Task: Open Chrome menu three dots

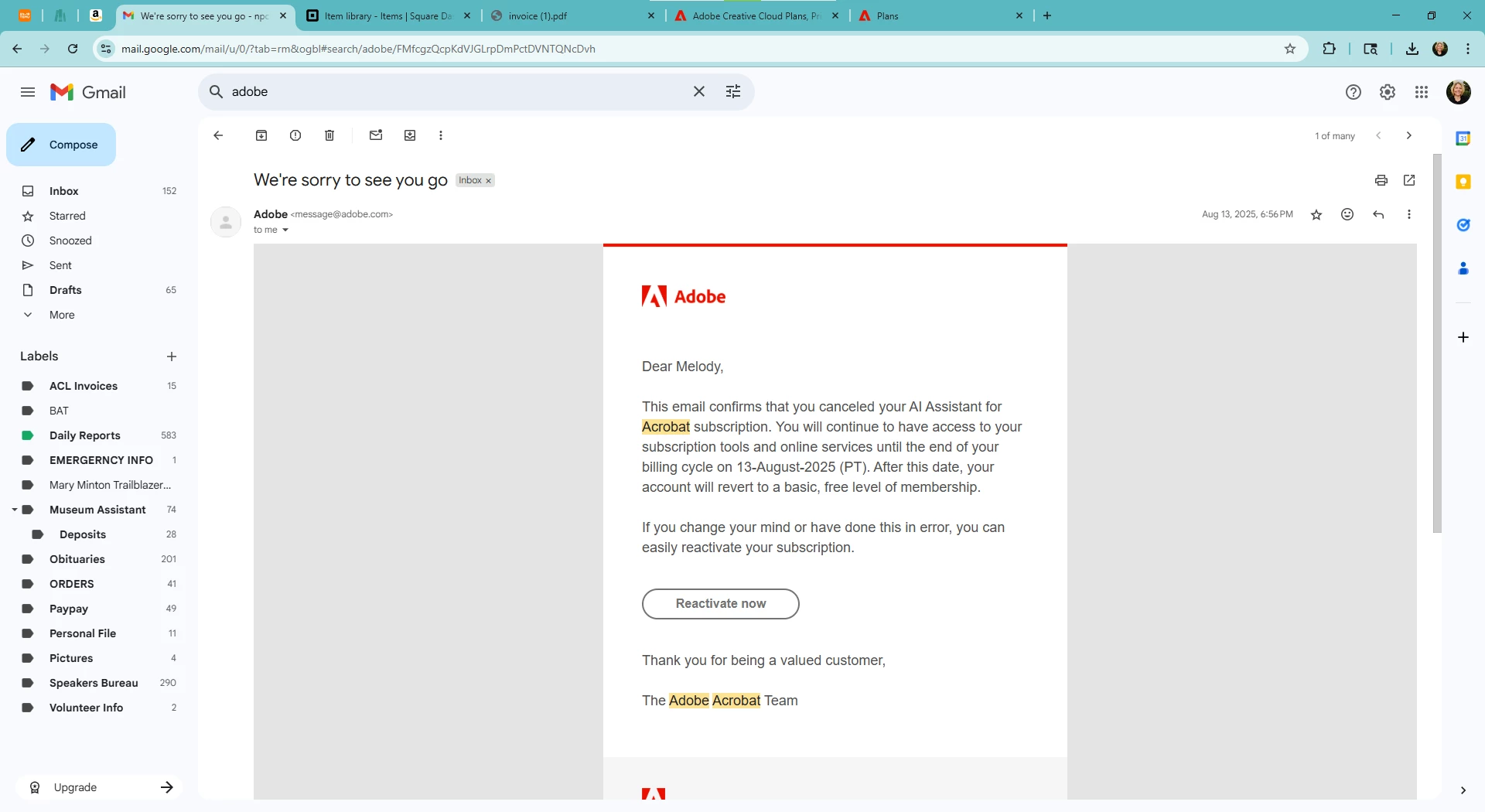Action: [1468, 49]
